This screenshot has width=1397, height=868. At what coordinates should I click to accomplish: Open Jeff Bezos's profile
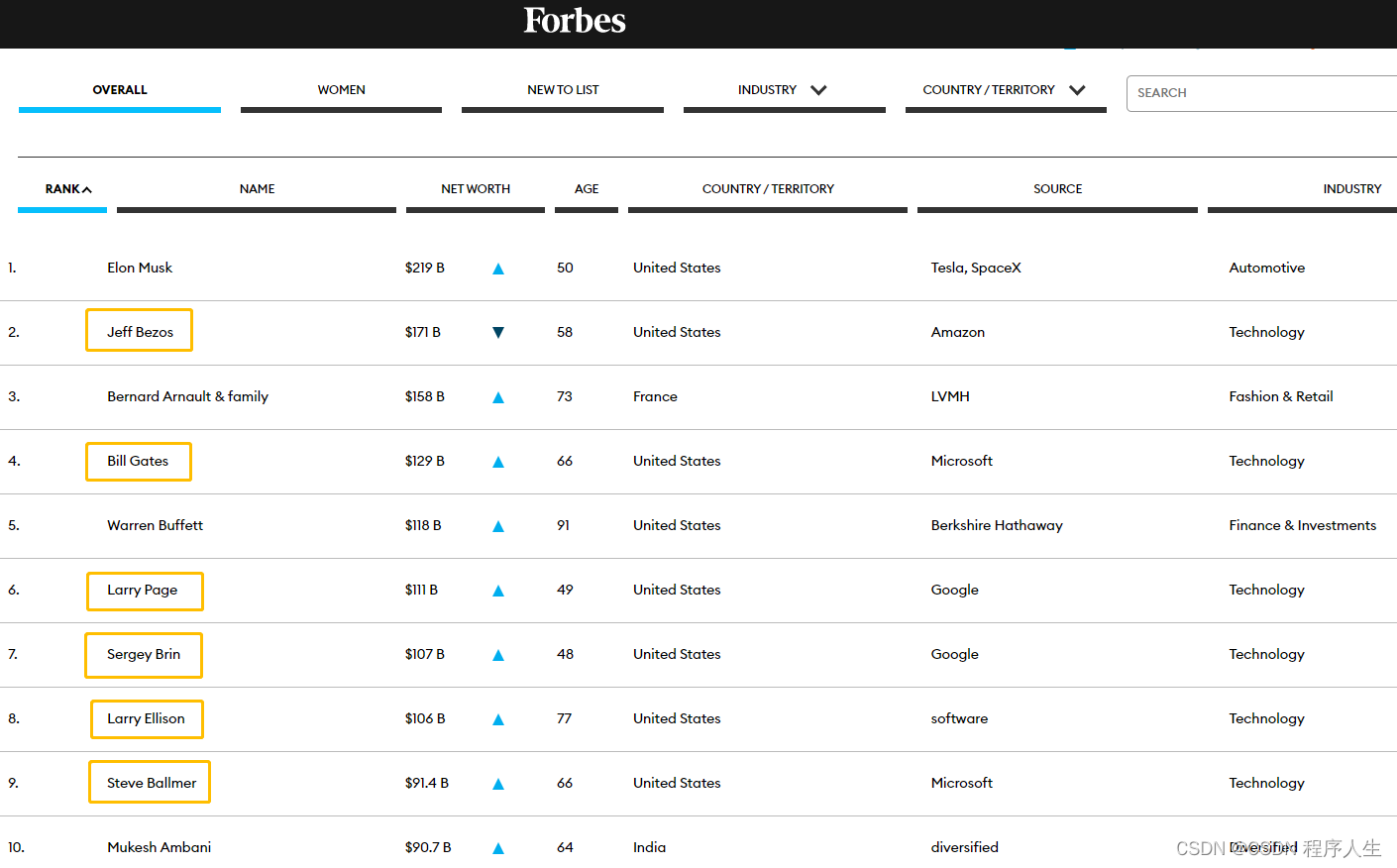click(x=140, y=332)
